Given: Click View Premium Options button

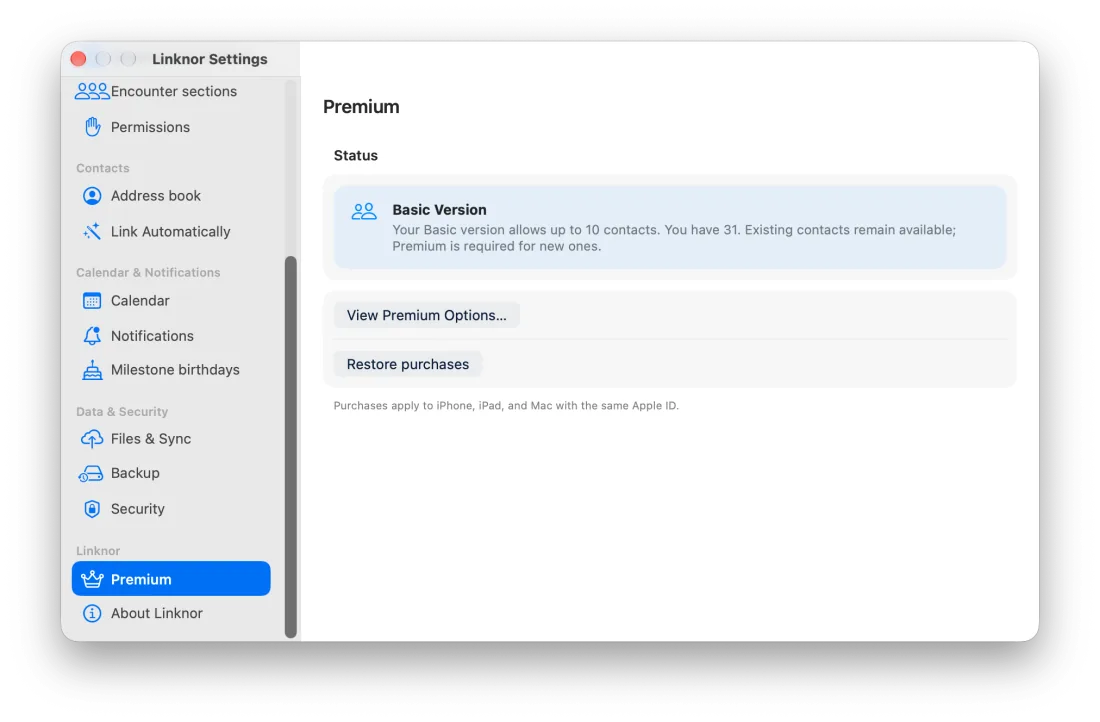Looking at the screenshot, I should (427, 316).
